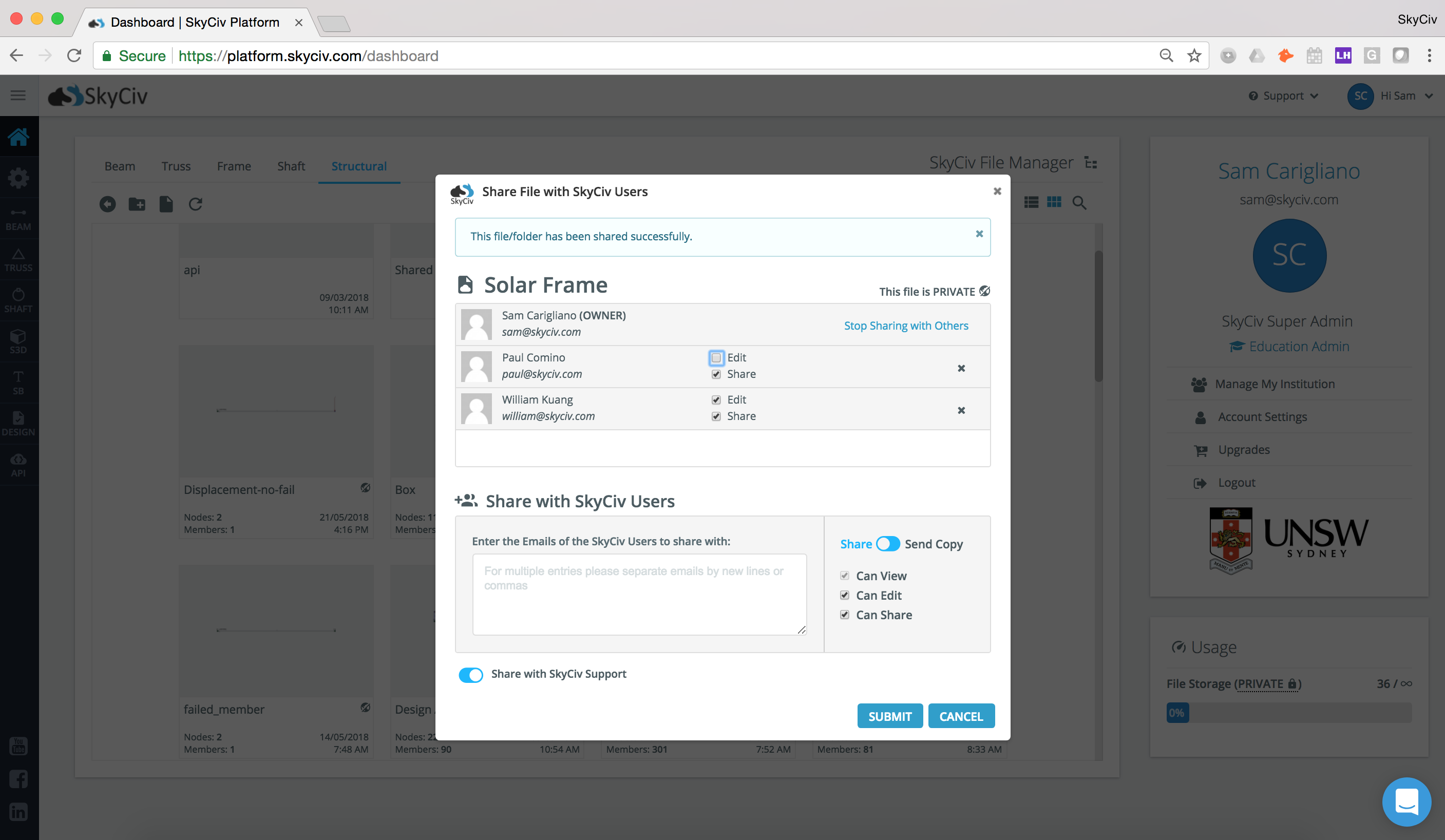
Task: Launch the Shaft module from the sidebar
Action: [19, 301]
